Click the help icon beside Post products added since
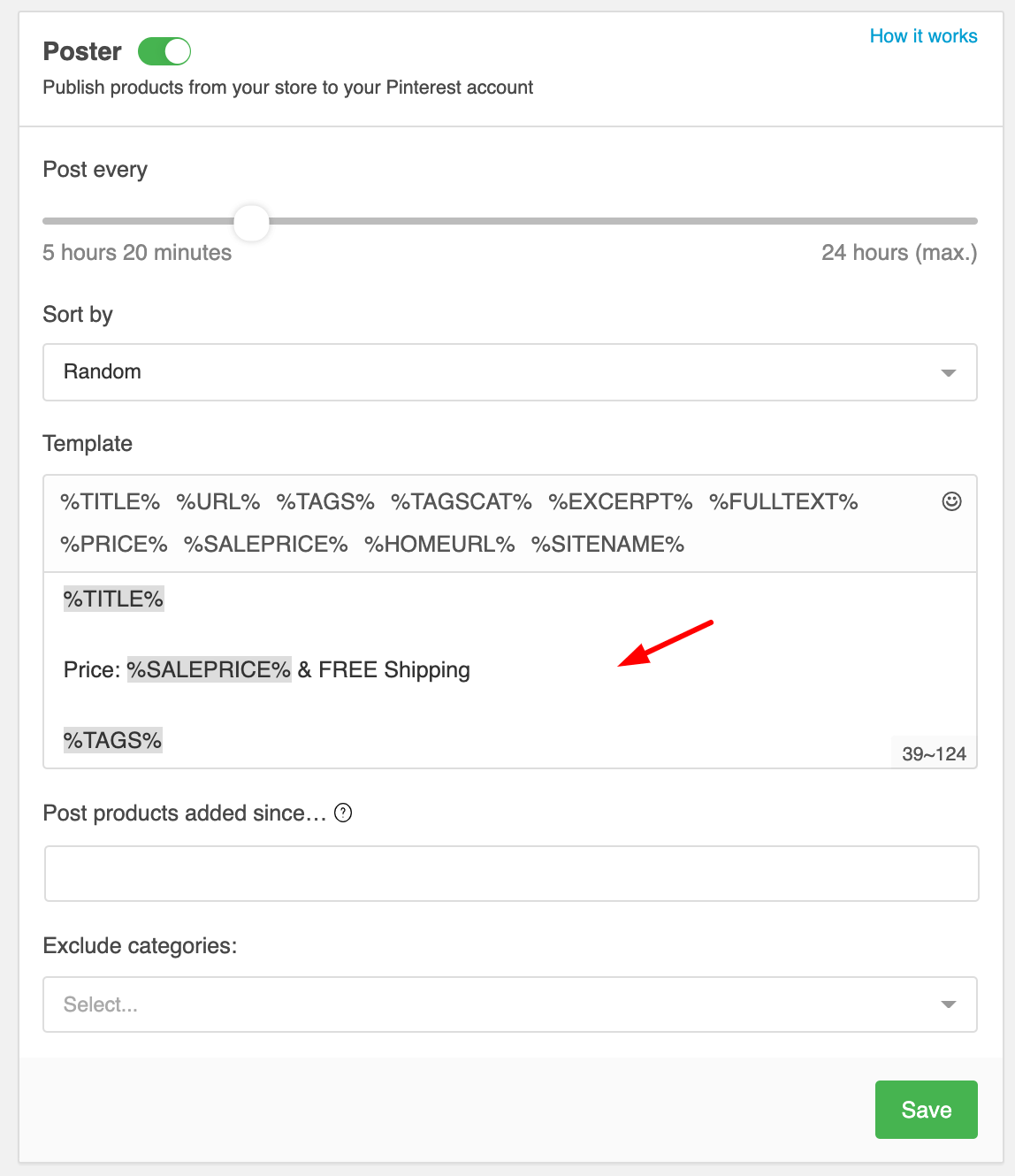 pyautogui.click(x=343, y=813)
